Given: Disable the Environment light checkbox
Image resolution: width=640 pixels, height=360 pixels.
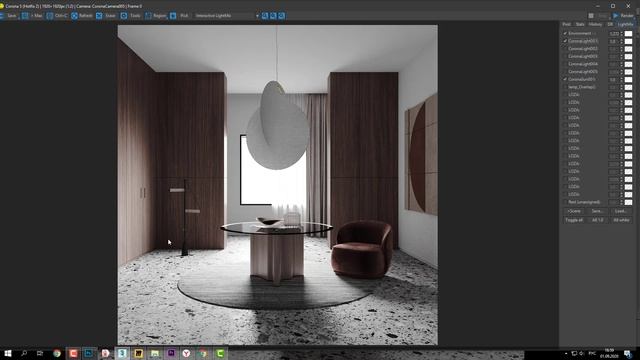Looking at the screenshot, I should point(565,33).
